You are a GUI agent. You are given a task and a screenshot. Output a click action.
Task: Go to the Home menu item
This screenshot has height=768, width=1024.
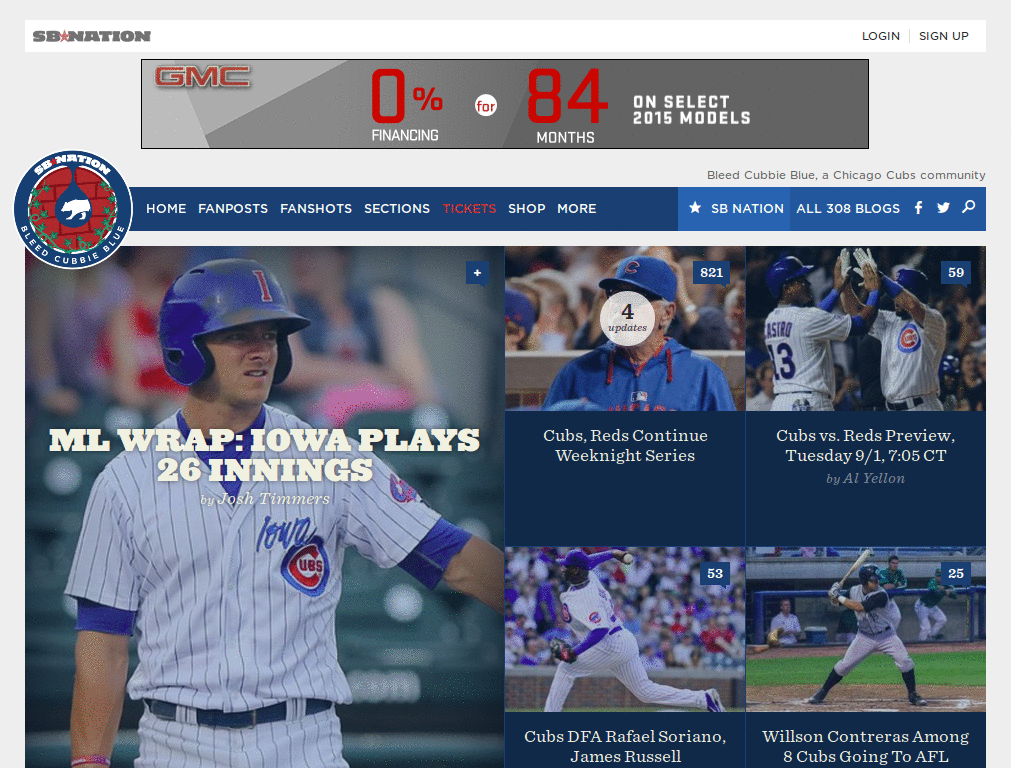tap(166, 208)
